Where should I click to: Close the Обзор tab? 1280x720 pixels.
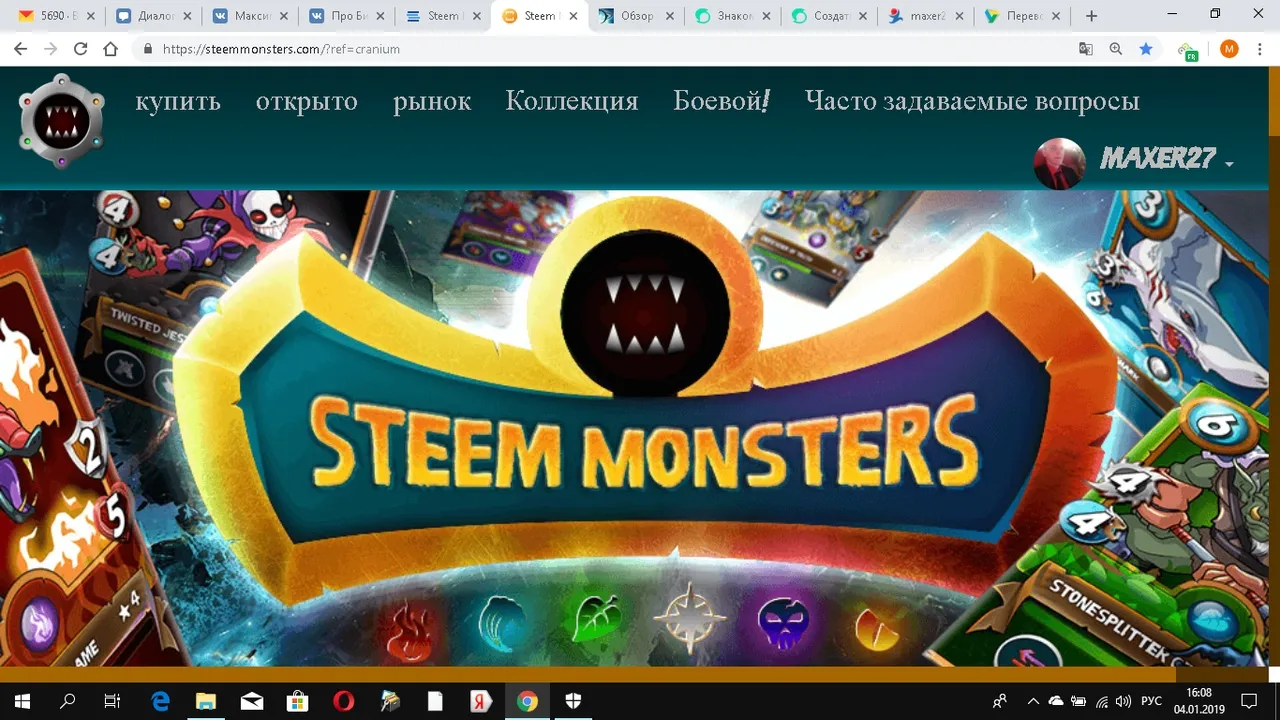pyautogui.click(x=671, y=16)
